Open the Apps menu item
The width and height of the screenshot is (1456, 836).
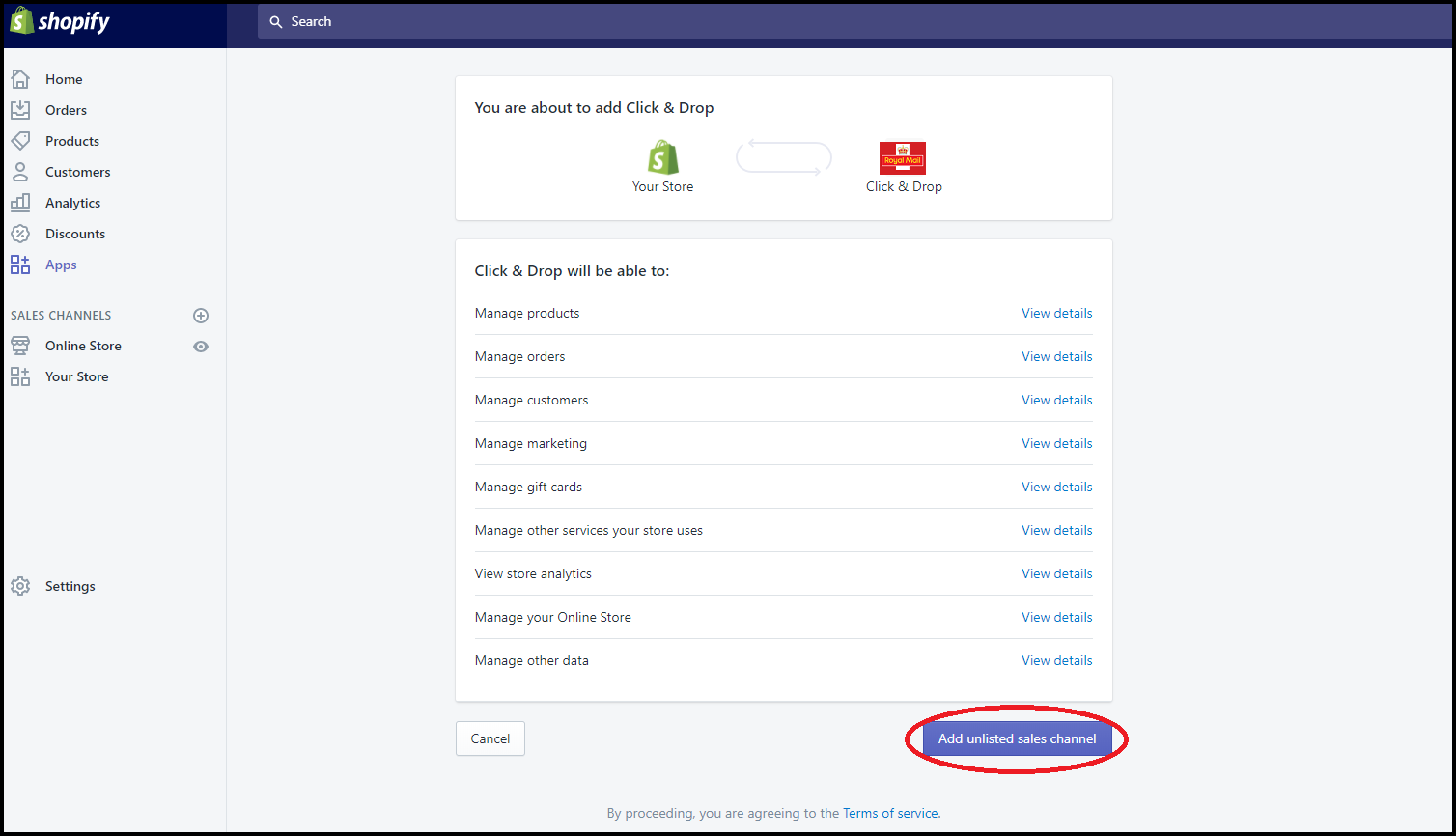tap(61, 265)
